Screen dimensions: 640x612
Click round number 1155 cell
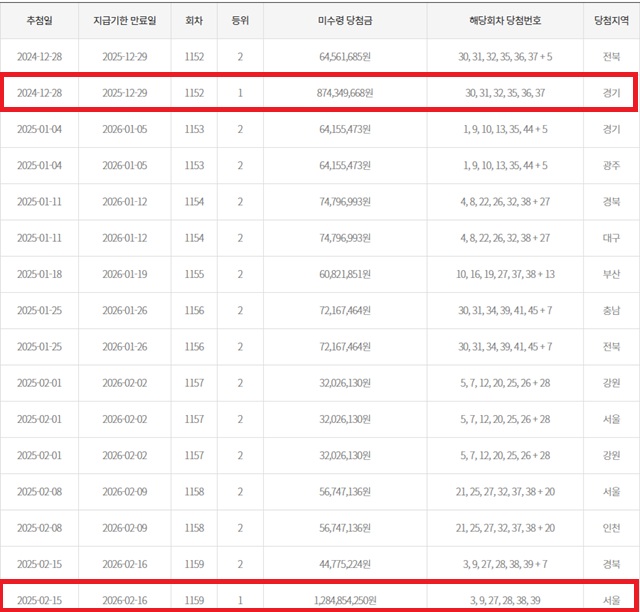193,274
